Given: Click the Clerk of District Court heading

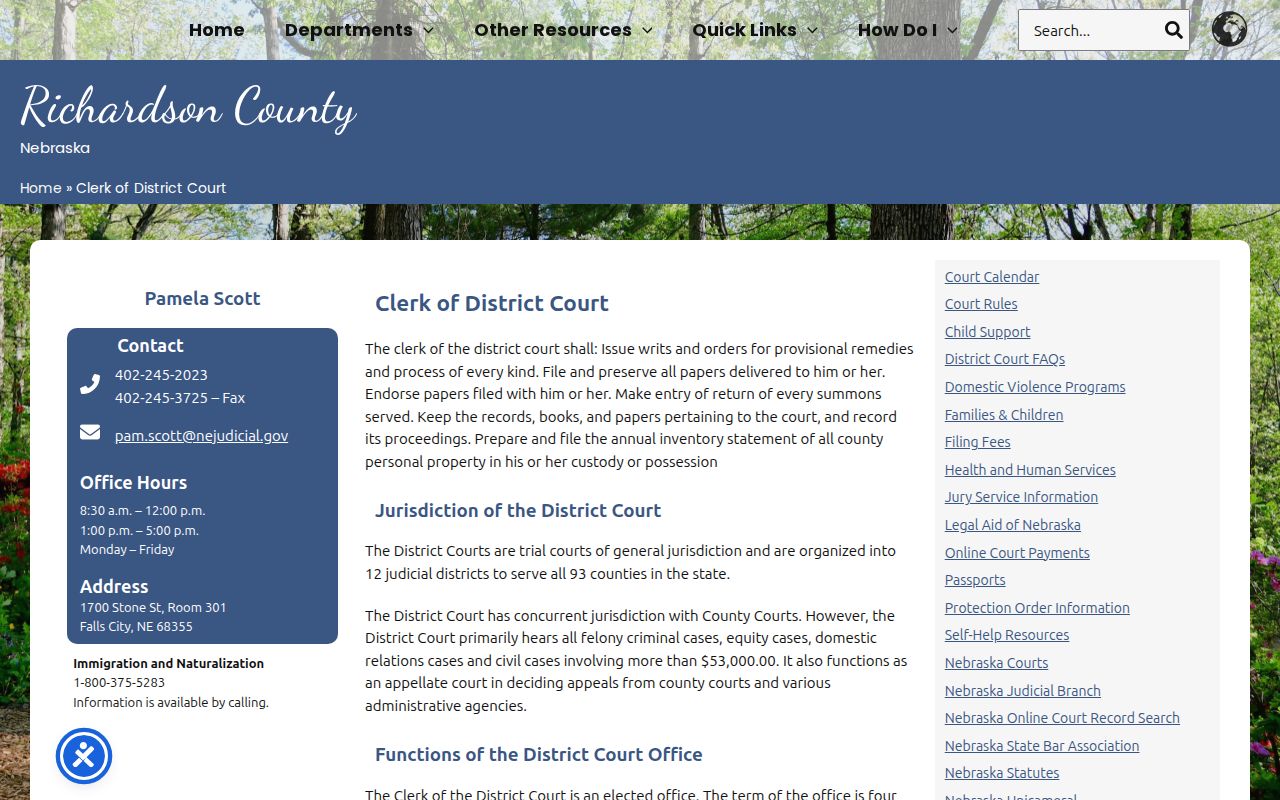Looking at the screenshot, I should tap(492, 303).
